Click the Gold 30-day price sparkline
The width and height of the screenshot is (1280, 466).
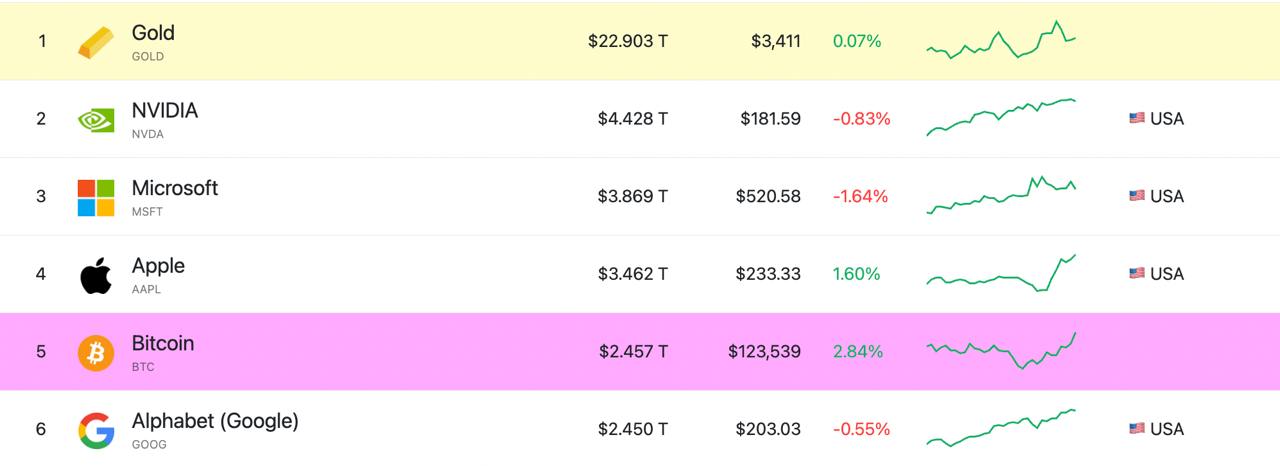pyautogui.click(x=1001, y=40)
